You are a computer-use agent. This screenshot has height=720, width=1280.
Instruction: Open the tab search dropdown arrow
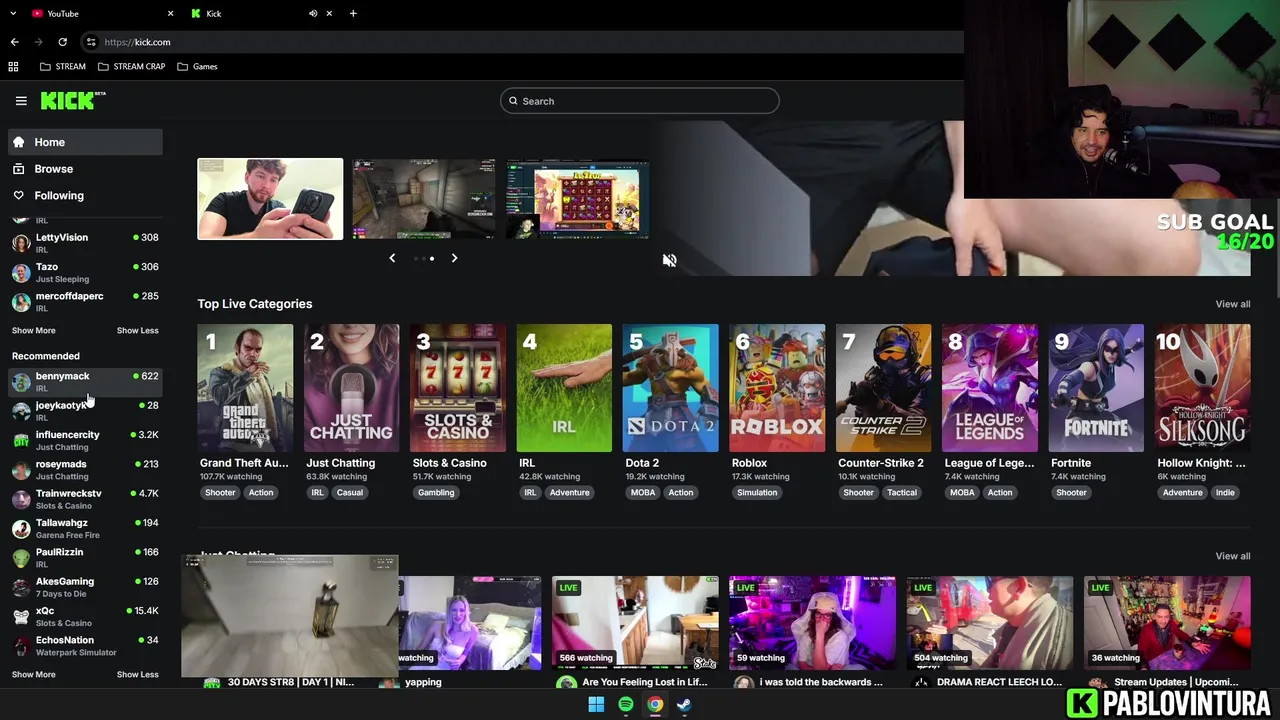tap(13, 13)
